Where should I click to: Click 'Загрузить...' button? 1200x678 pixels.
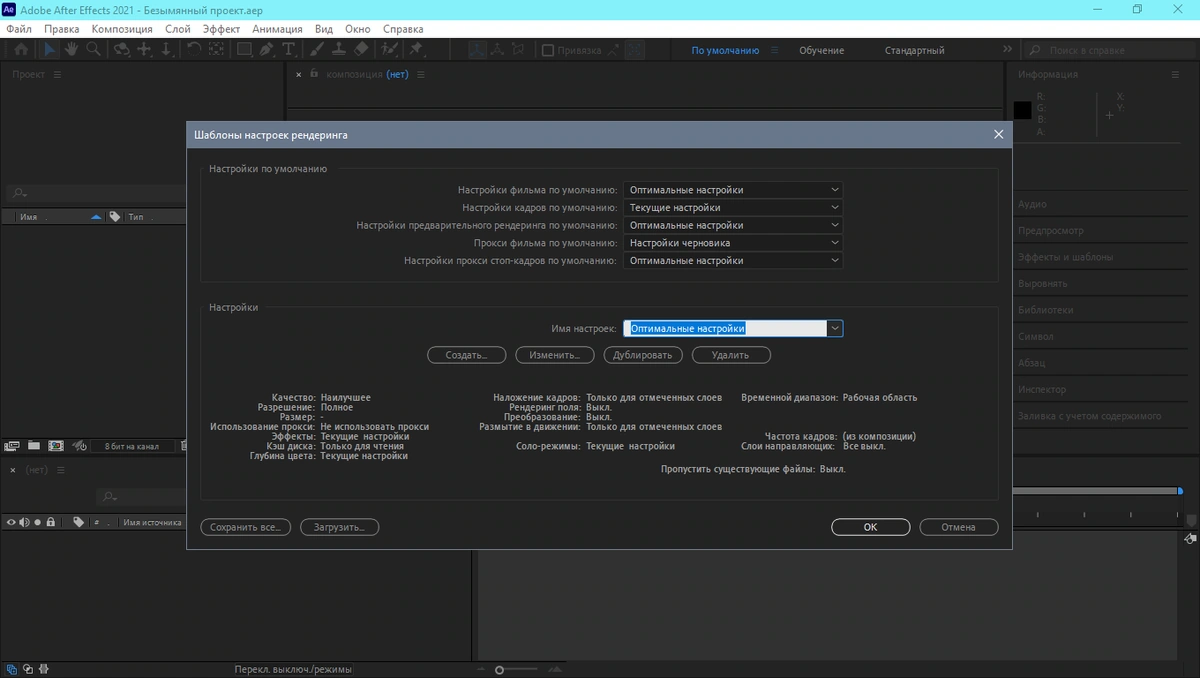point(340,527)
